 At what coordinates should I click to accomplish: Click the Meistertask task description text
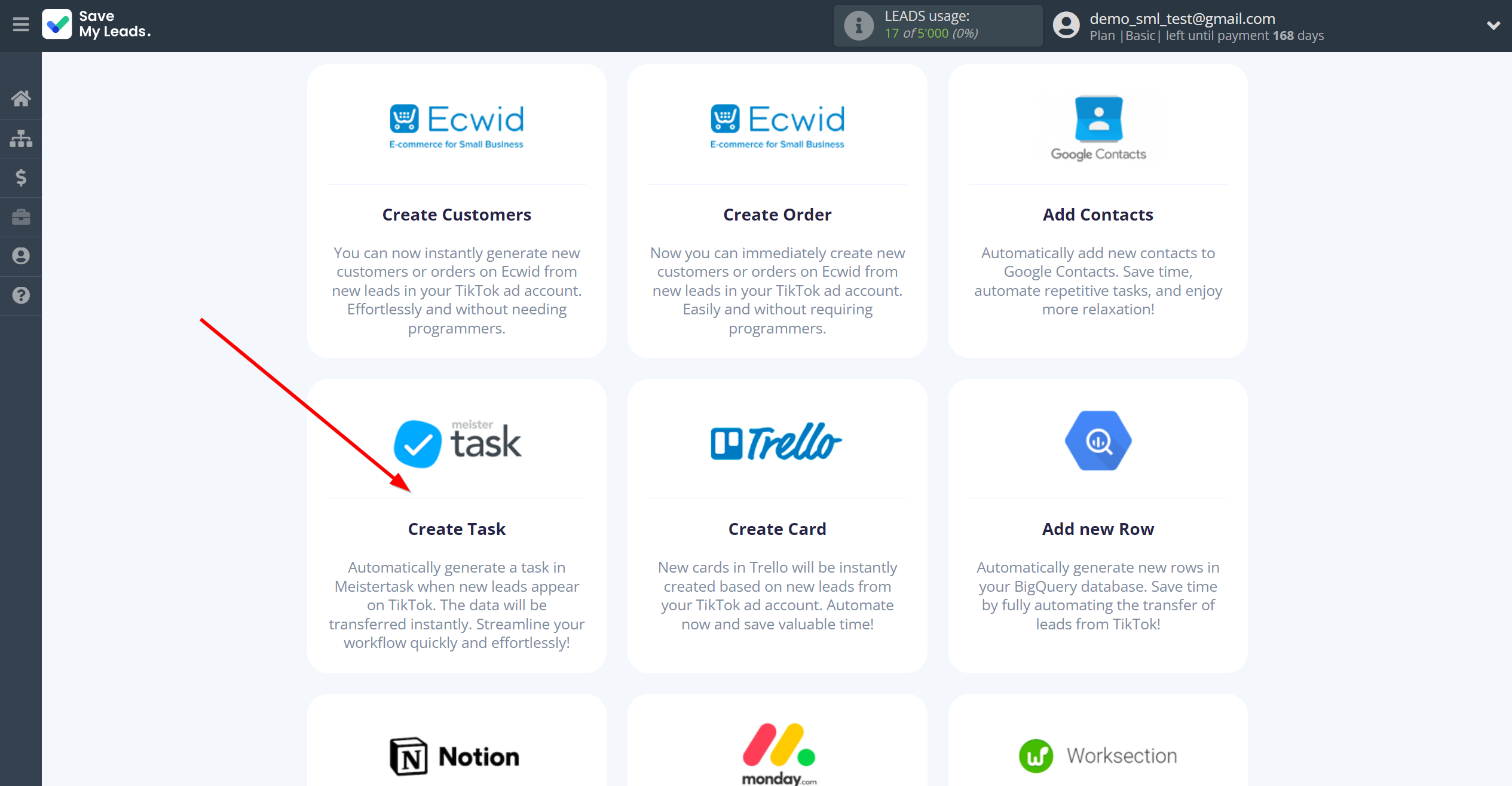pyautogui.click(x=457, y=605)
